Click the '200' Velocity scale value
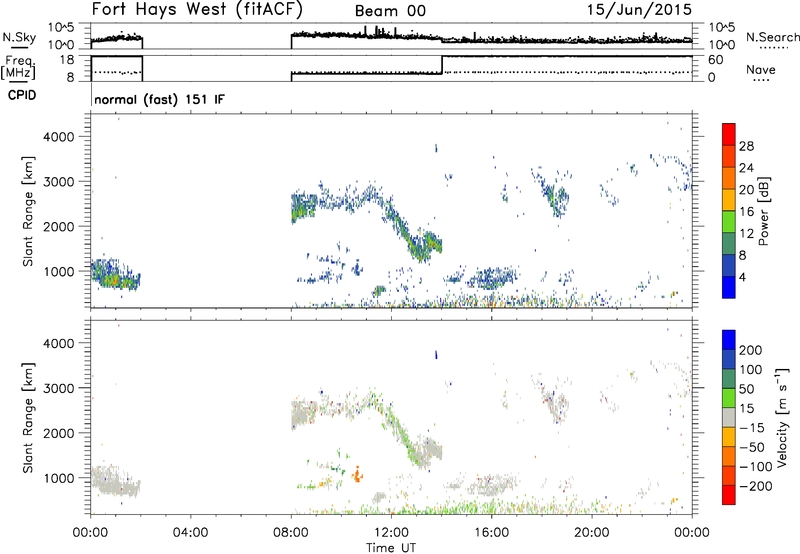Viewport: 800px width, 554px height. [x=751, y=350]
